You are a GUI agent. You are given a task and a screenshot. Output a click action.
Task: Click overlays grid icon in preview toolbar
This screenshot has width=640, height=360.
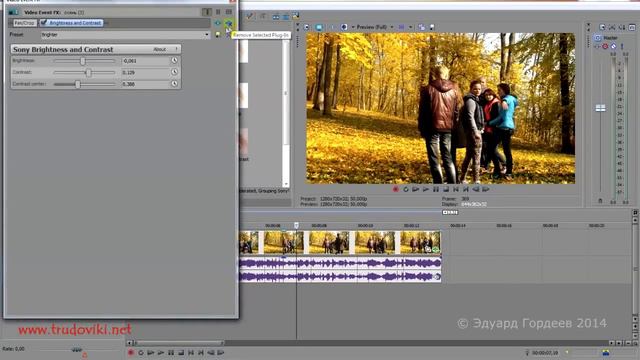(x=402, y=27)
